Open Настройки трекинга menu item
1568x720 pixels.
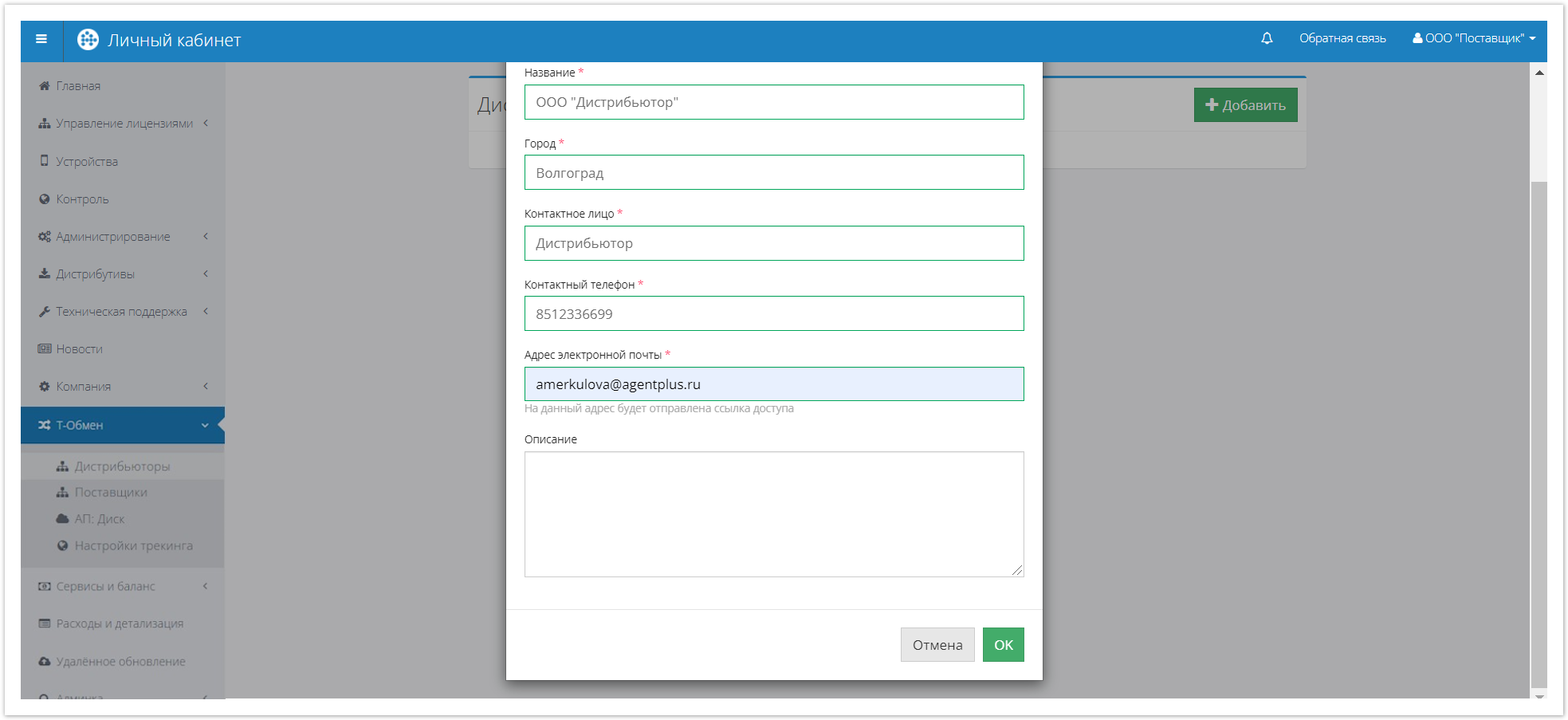click(133, 546)
